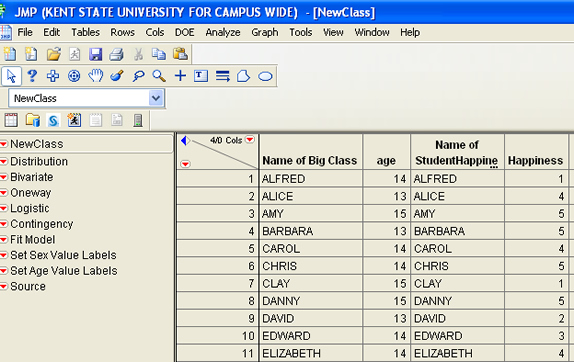This screenshot has height=362, width=574.
Task: Click the Paste clipboard icon
Action: click(180, 54)
